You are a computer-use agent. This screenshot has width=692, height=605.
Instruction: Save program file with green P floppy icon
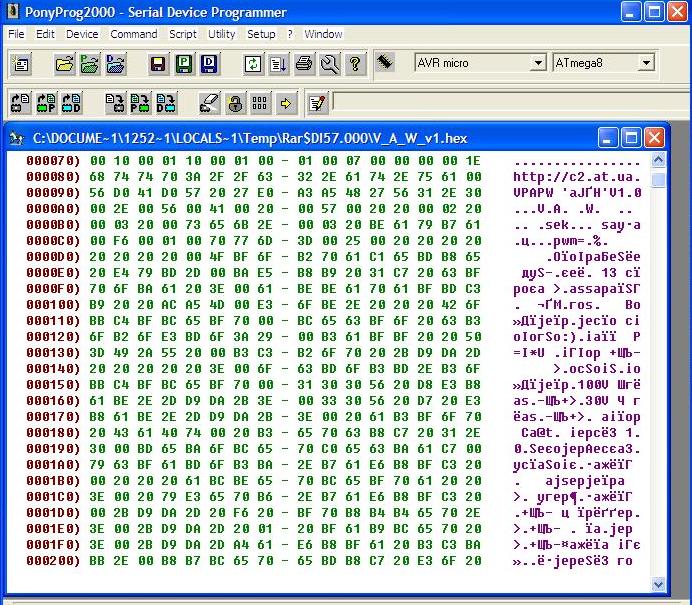point(184,64)
